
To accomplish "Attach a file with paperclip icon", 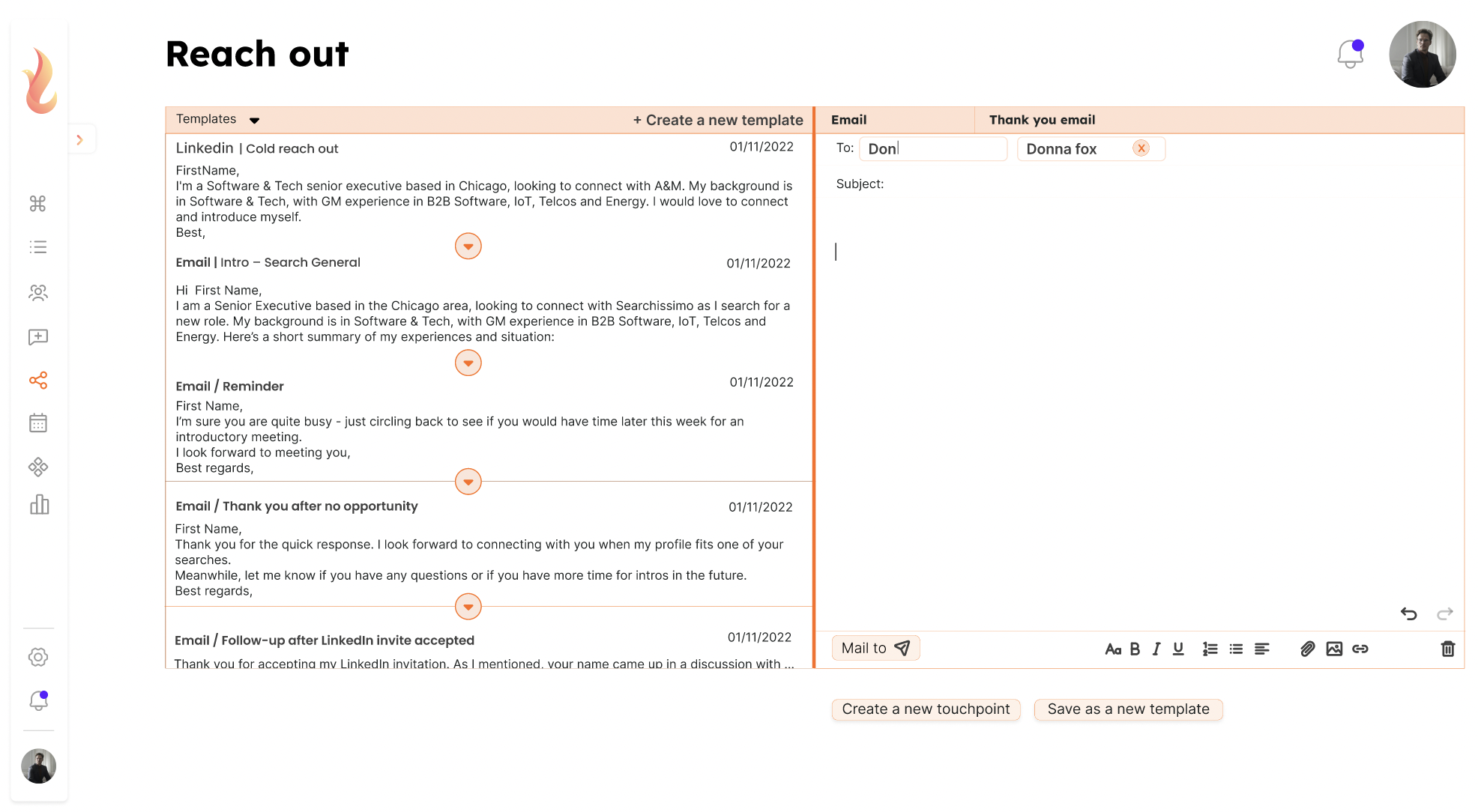I will pyautogui.click(x=1307, y=649).
